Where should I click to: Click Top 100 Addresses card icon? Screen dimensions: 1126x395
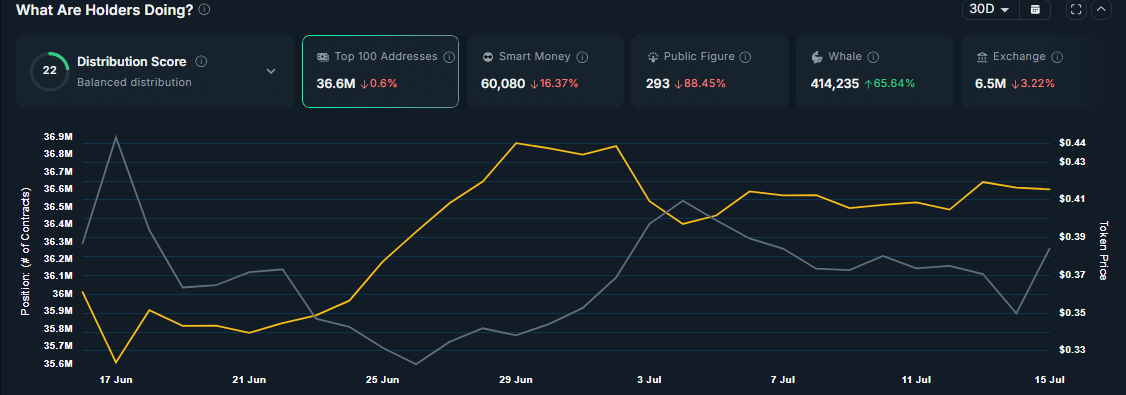click(x=323, y=57)
